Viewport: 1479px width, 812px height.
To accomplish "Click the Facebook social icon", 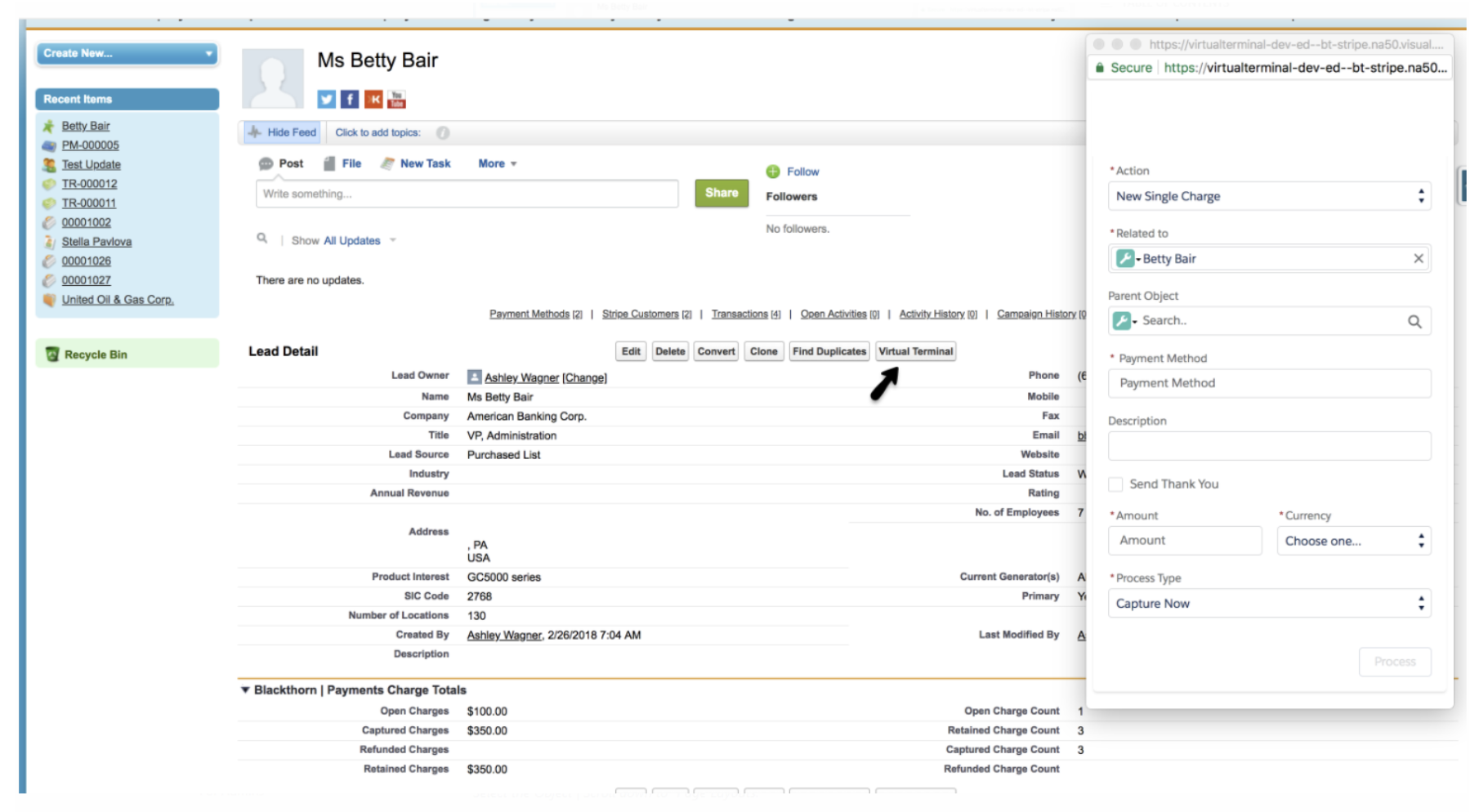I will 350,100.
